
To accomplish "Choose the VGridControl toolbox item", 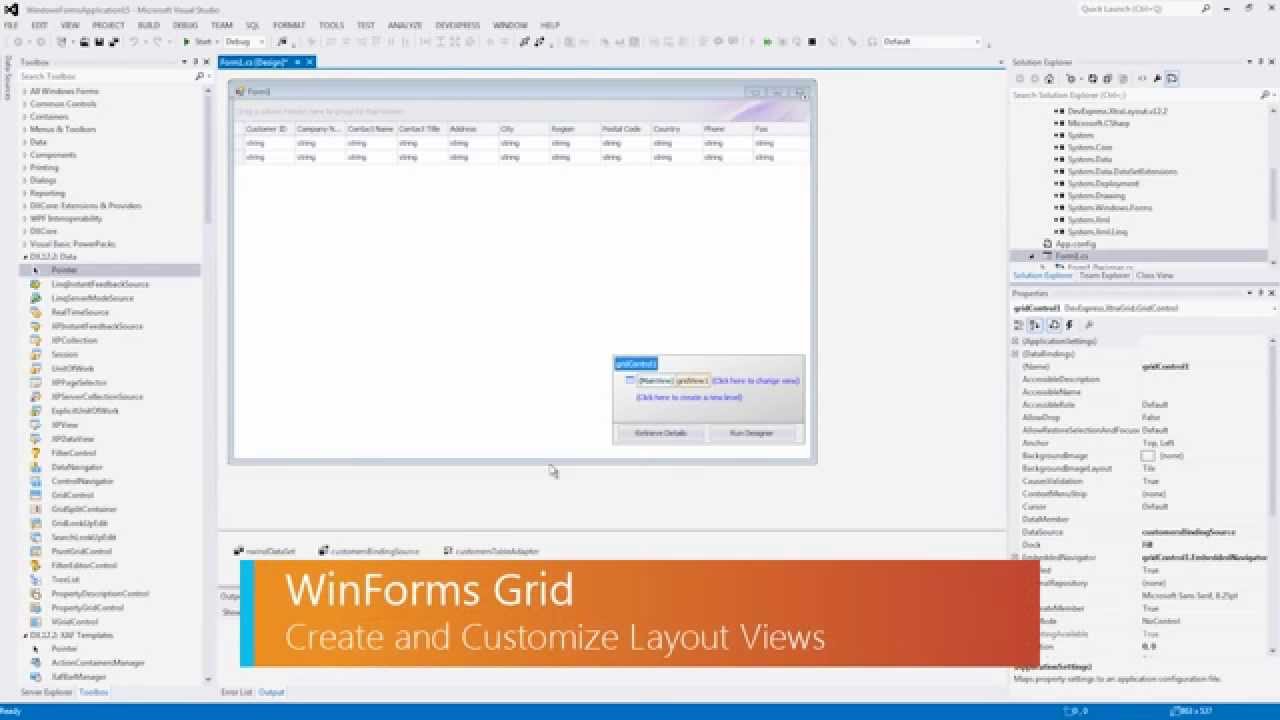I will 75,621.
